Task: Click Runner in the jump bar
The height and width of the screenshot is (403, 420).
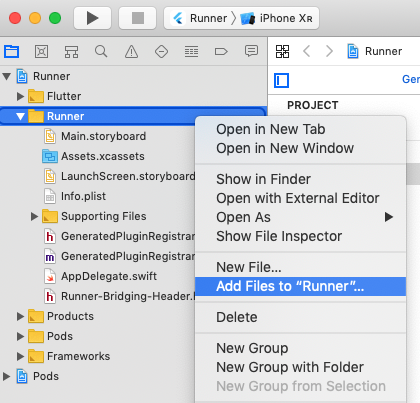Action: click(375, 51)
